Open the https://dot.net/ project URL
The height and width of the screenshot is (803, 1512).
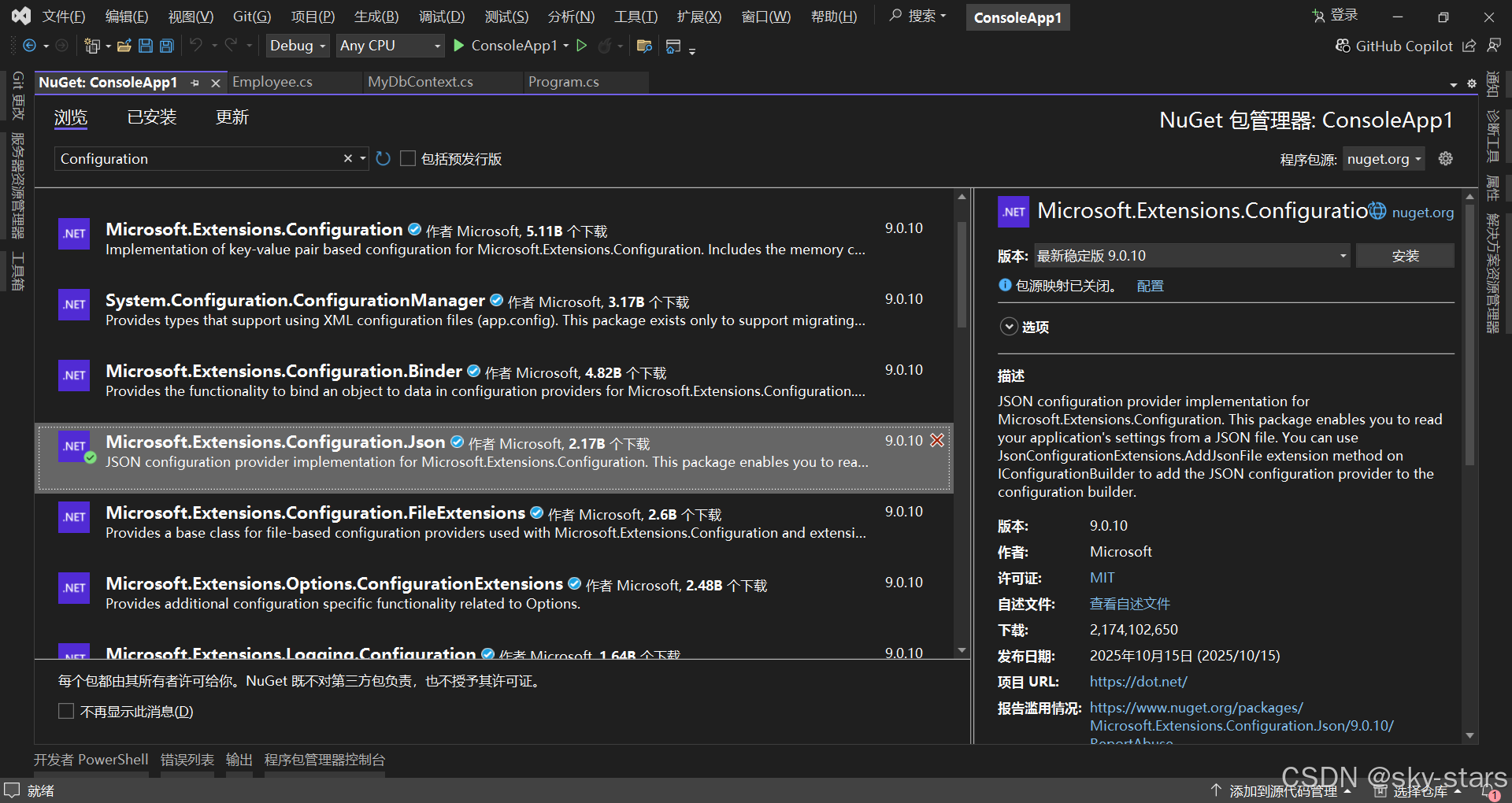(x=1138, y=682)
